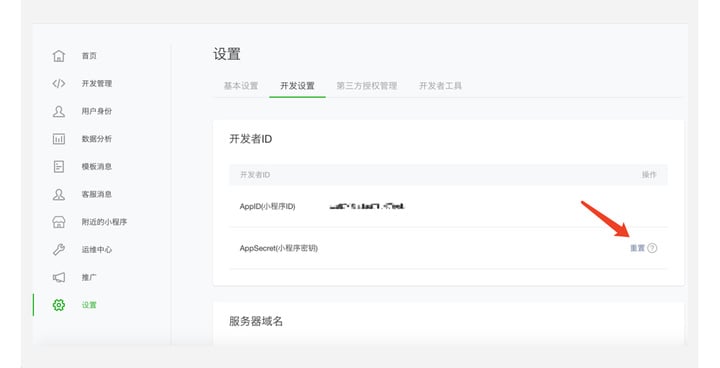Click the green gear icon for 设置

click(x=59, y=305)
